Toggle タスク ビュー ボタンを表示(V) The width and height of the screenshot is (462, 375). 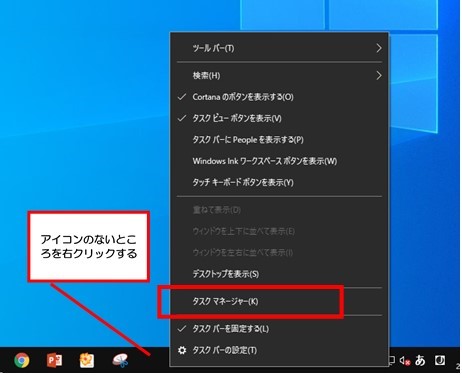point(279,118)
